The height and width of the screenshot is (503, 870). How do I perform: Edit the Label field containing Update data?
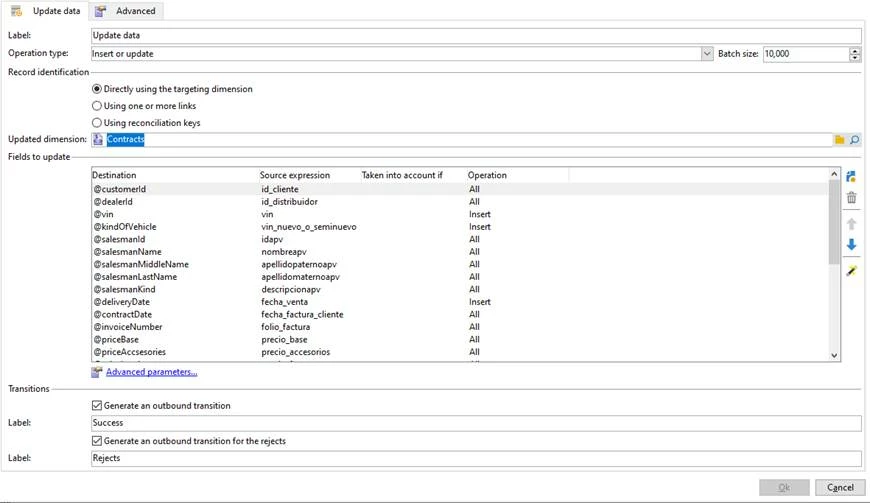click(476, 35)
